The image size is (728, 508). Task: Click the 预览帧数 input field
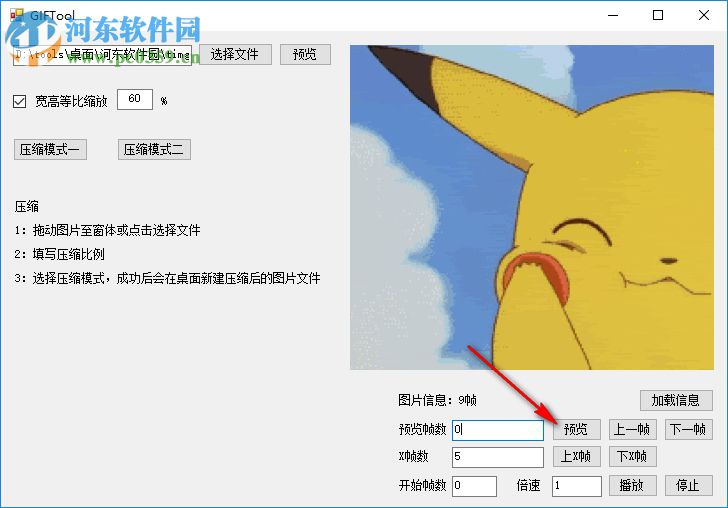[498, 430]
